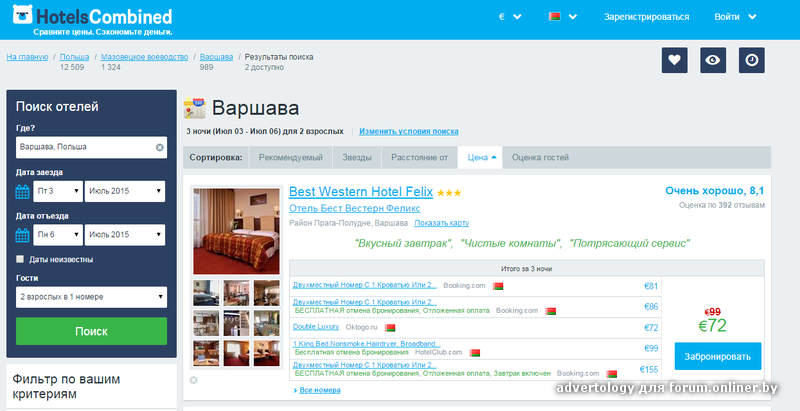
Task: Go to Мазовецкое воеводство breadcrumb
Action: 144,57
